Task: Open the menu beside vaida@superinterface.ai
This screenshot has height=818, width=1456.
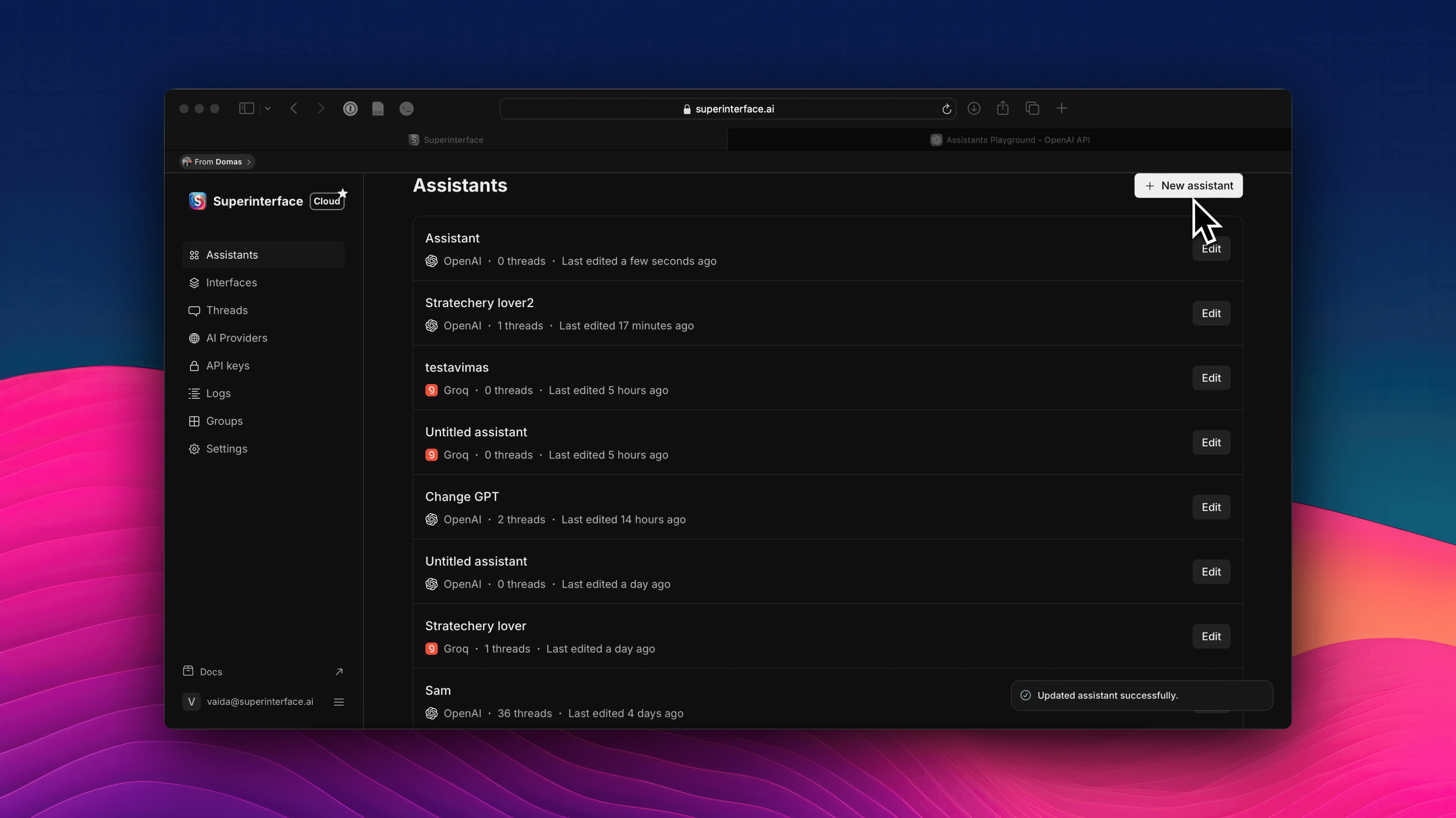Action: coord(339,702)
